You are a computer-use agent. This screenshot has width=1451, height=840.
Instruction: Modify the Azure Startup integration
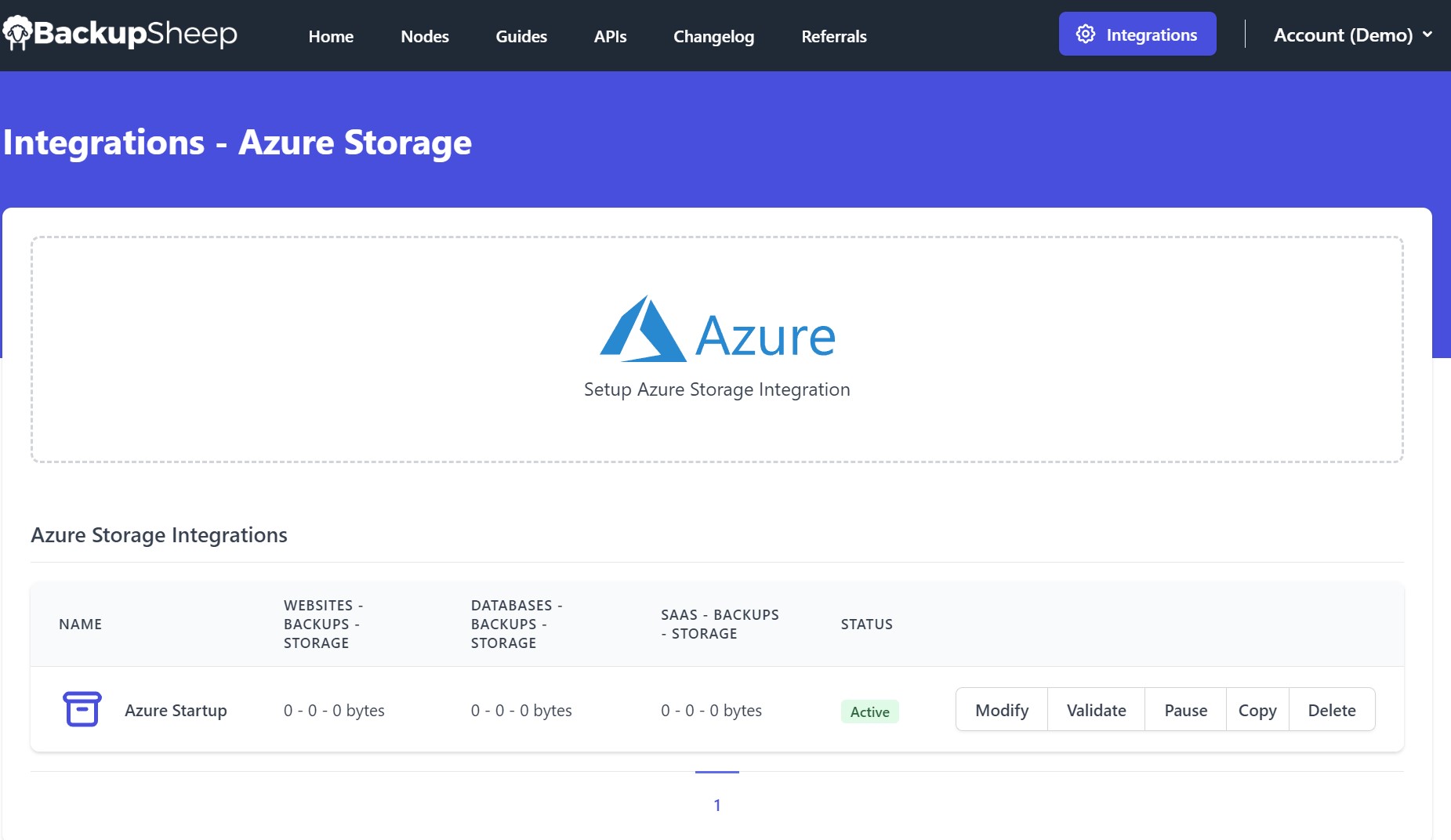click(x=1002, y=710)
